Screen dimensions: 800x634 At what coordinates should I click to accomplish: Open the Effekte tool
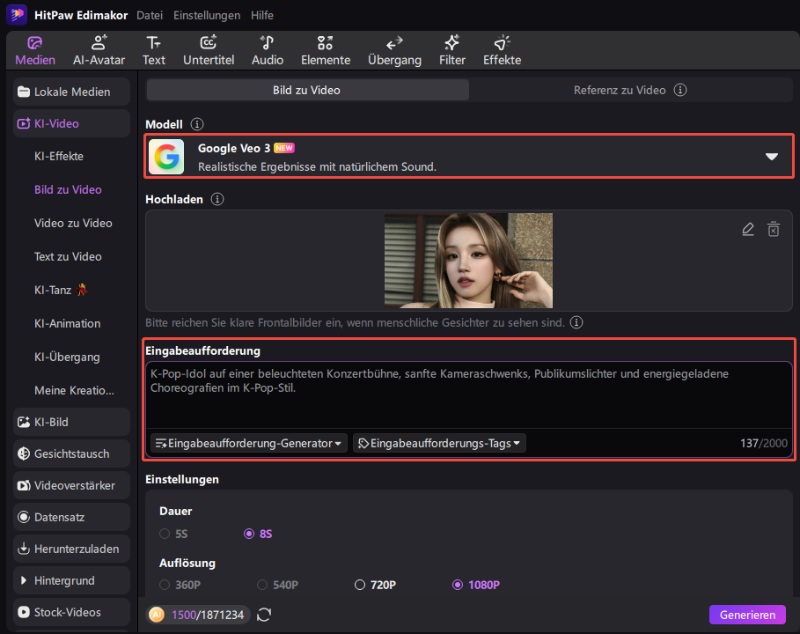coord(502,51)
